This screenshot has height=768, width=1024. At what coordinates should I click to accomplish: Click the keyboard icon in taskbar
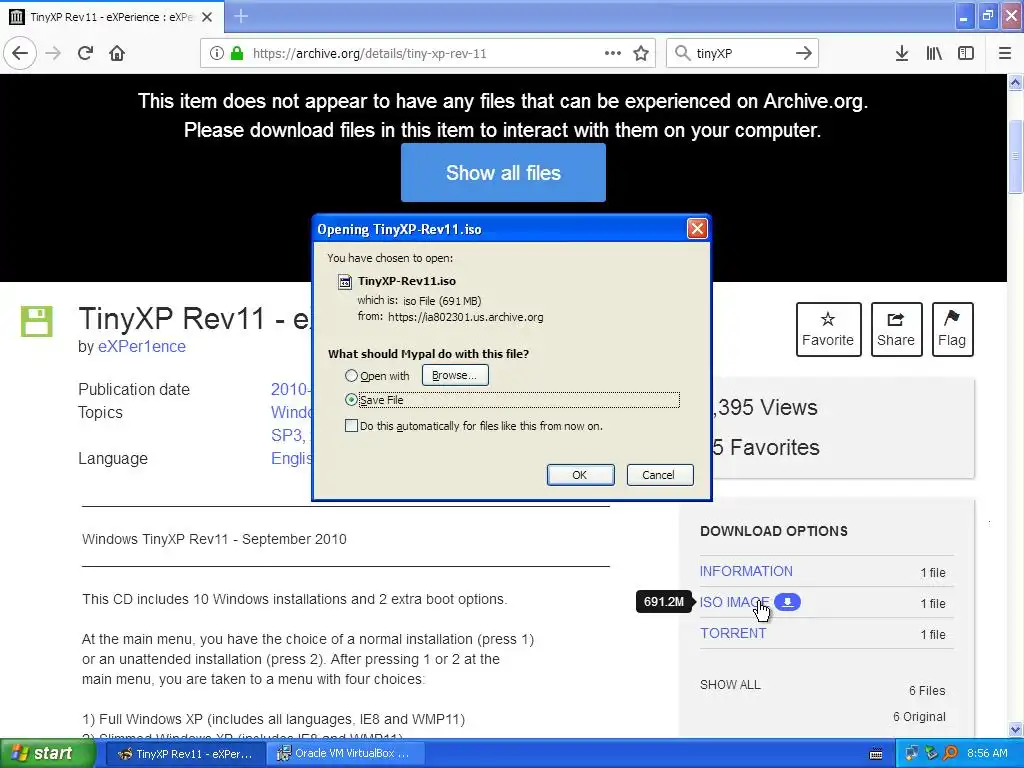tap(876, 754)
